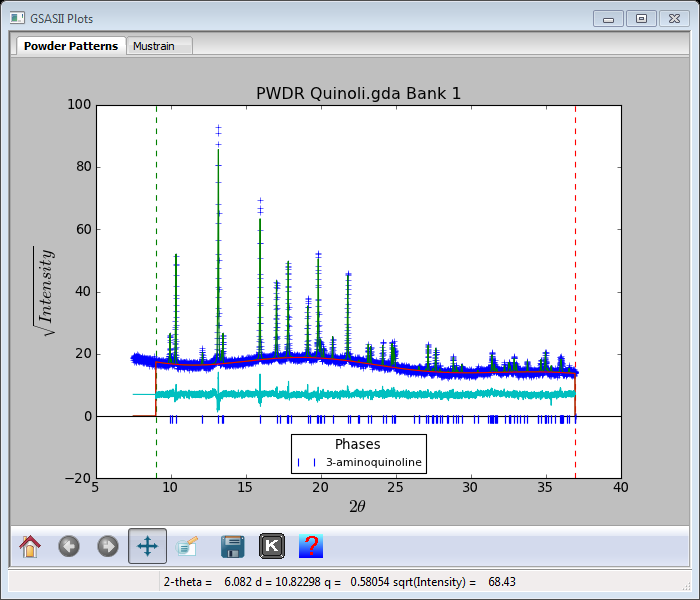The image size is (700, 600).
Task: Click the 2θ x-axis label
Action: point(357,506)
